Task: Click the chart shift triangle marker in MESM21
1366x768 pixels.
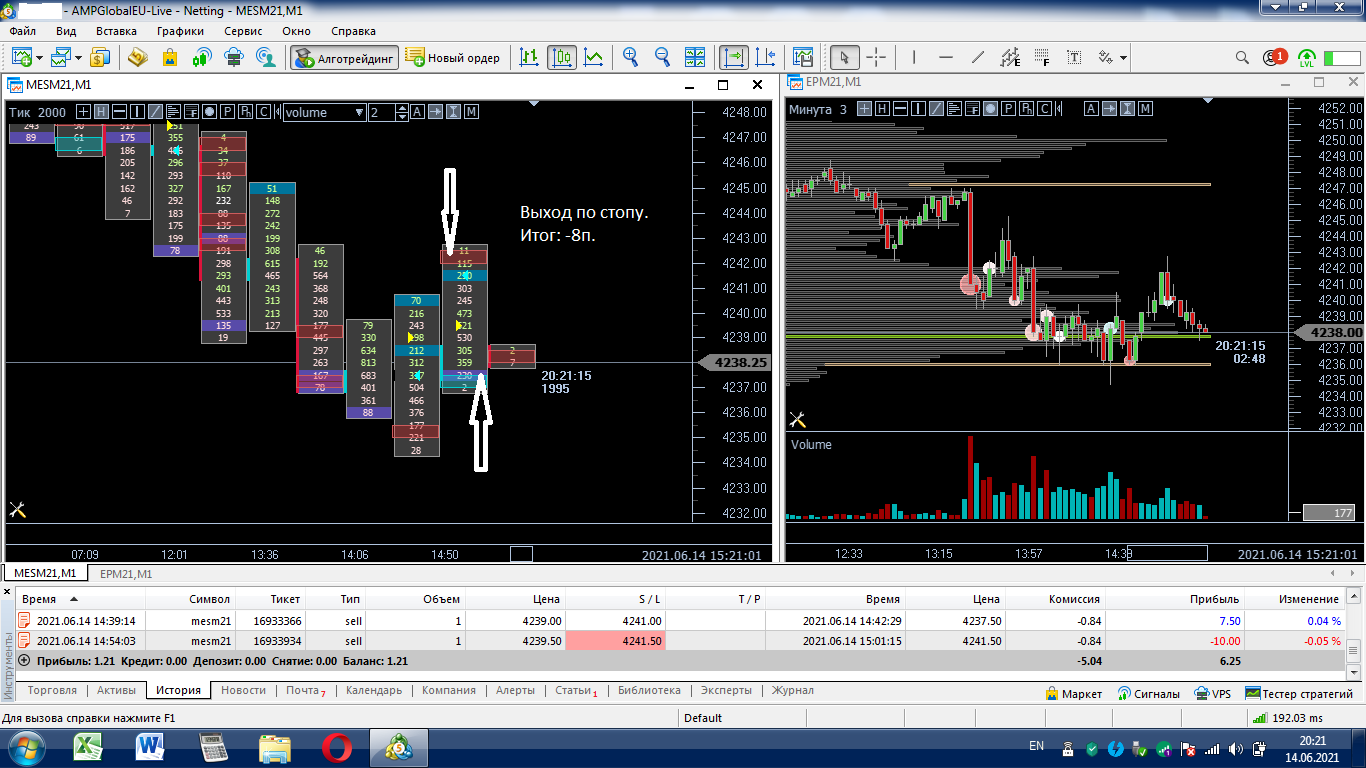Action: [534, 102]
